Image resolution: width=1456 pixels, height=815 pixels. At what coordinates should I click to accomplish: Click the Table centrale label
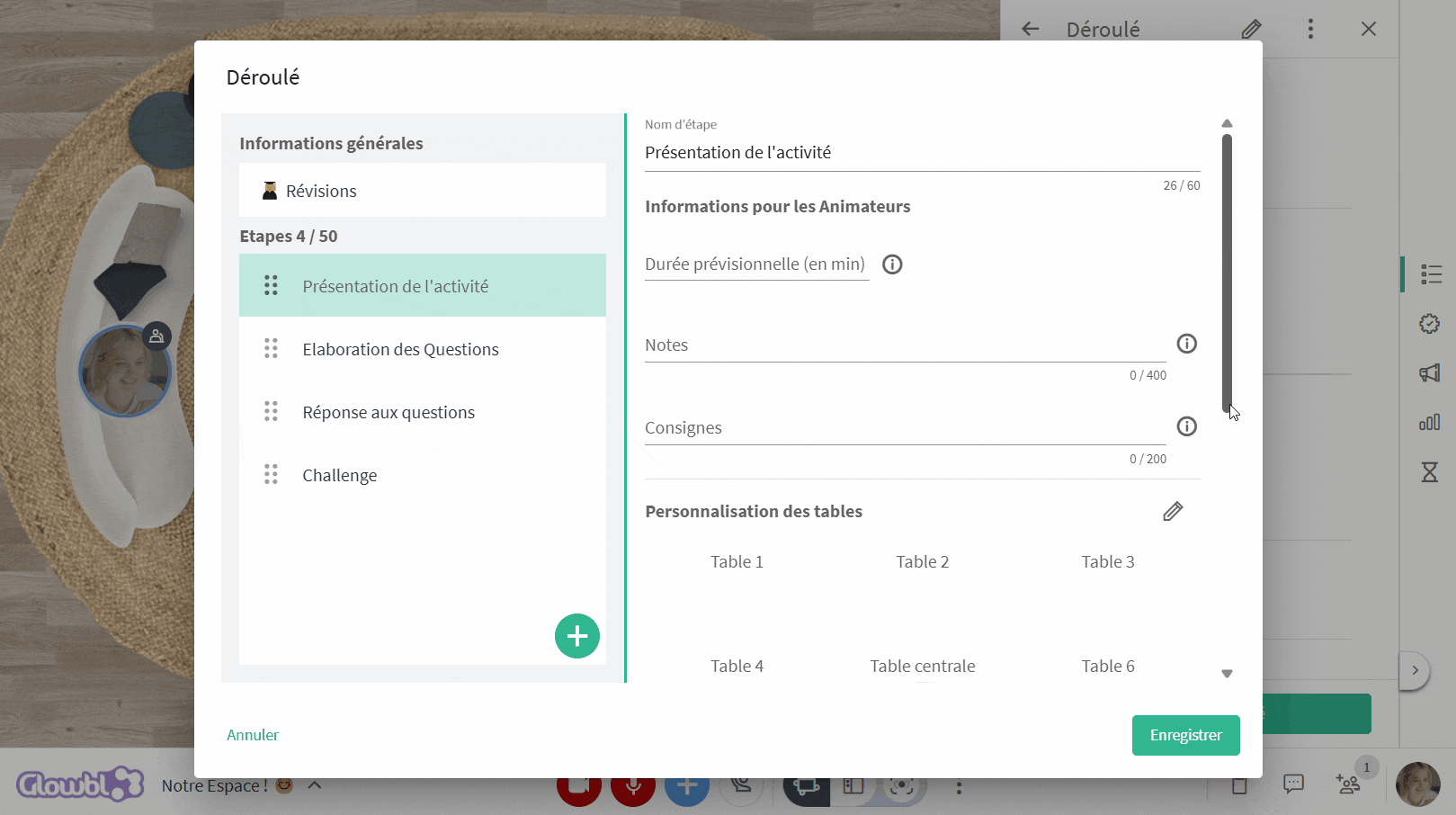point(923,667)
